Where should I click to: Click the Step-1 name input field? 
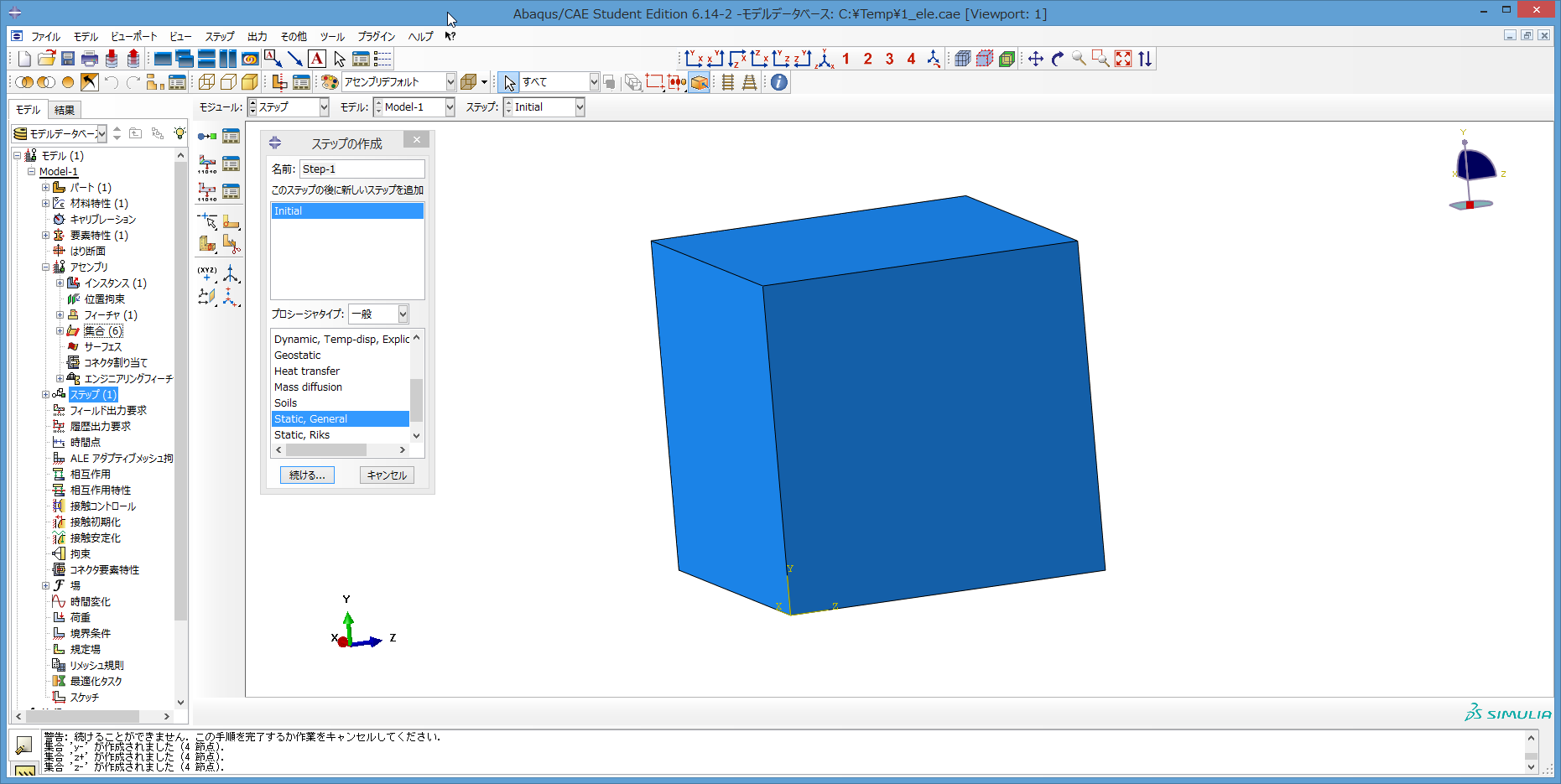pyautogui.click(x=362, y=169)
